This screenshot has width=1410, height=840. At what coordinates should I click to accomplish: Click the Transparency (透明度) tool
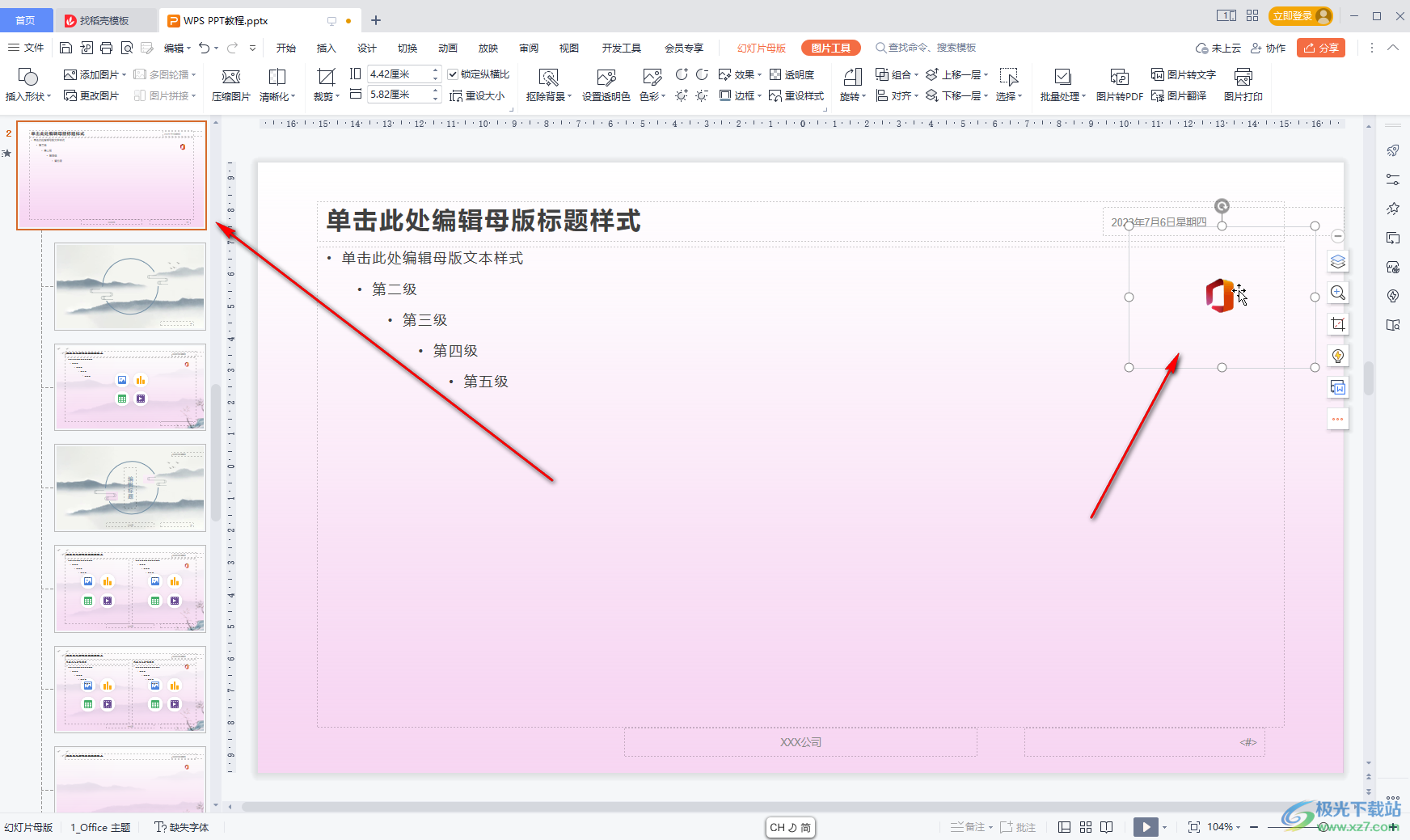coord(792,74)
